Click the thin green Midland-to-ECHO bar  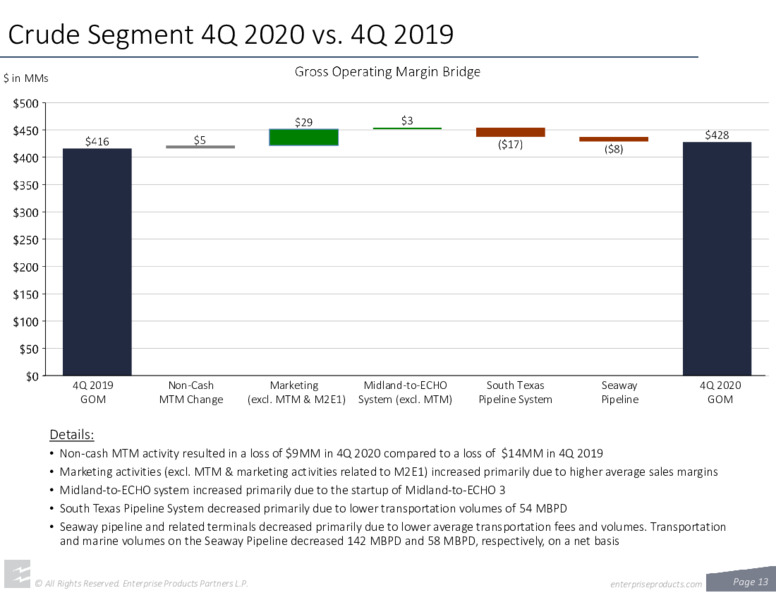(x=407, y=129)
